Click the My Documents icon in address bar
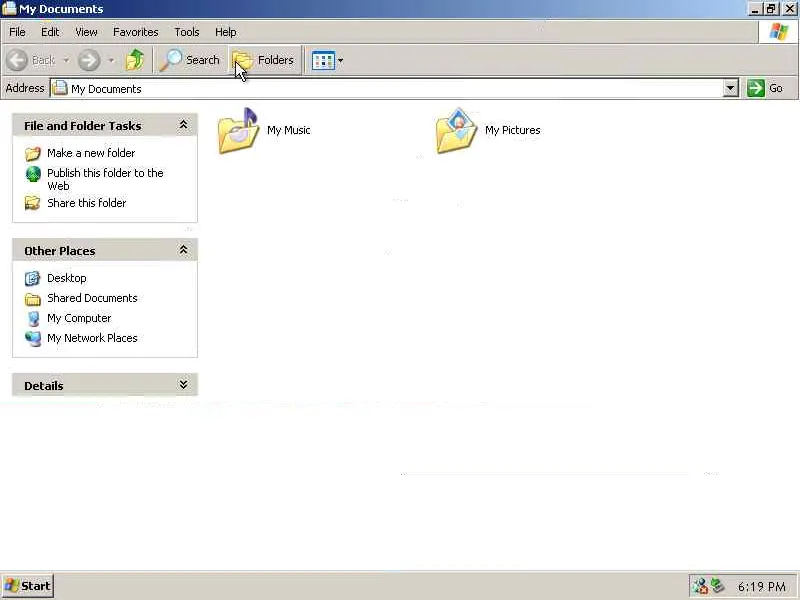Screen dimensions: 800x600 click(60, 88)
